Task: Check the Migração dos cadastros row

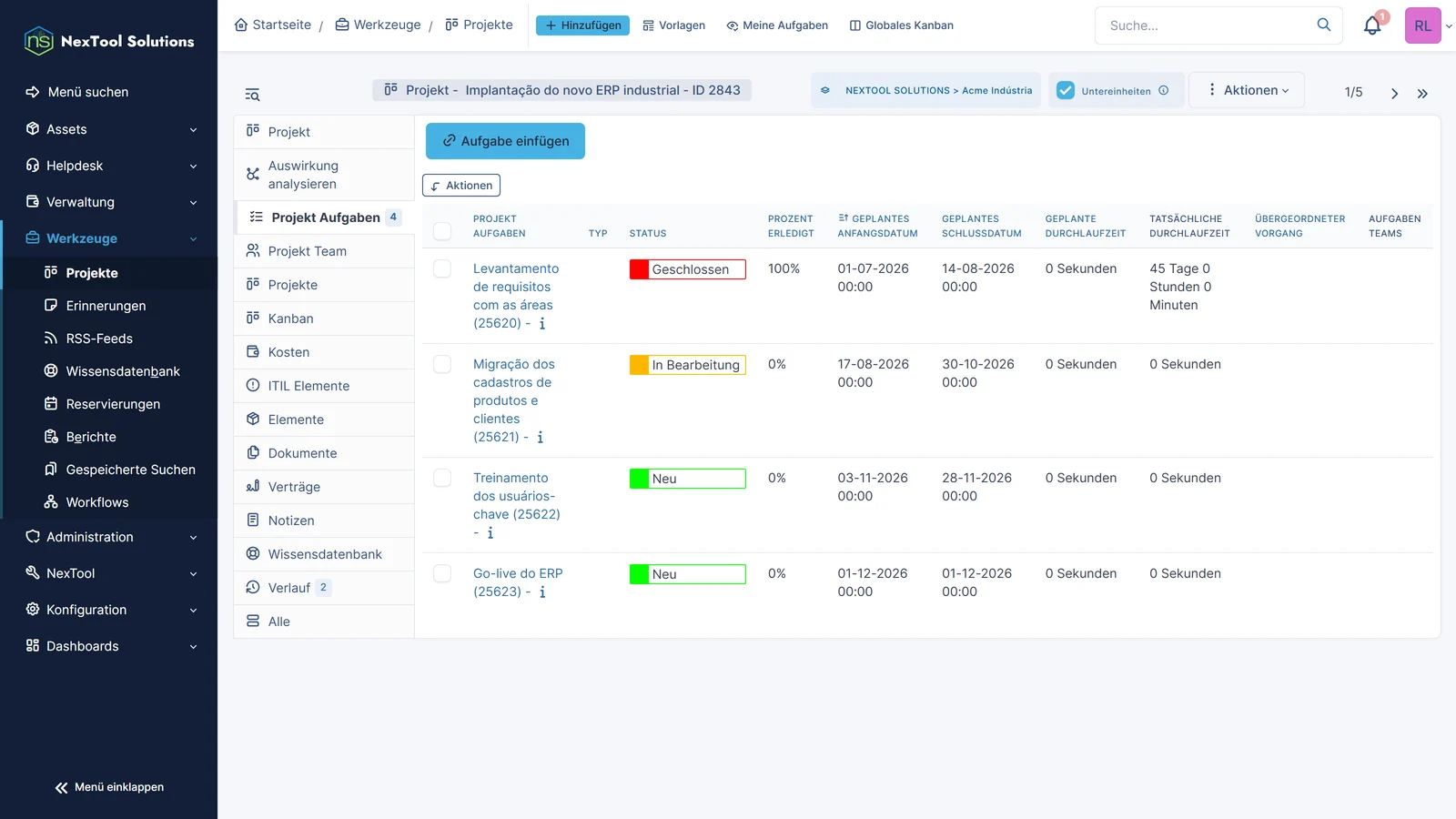Action: point(442,364)
